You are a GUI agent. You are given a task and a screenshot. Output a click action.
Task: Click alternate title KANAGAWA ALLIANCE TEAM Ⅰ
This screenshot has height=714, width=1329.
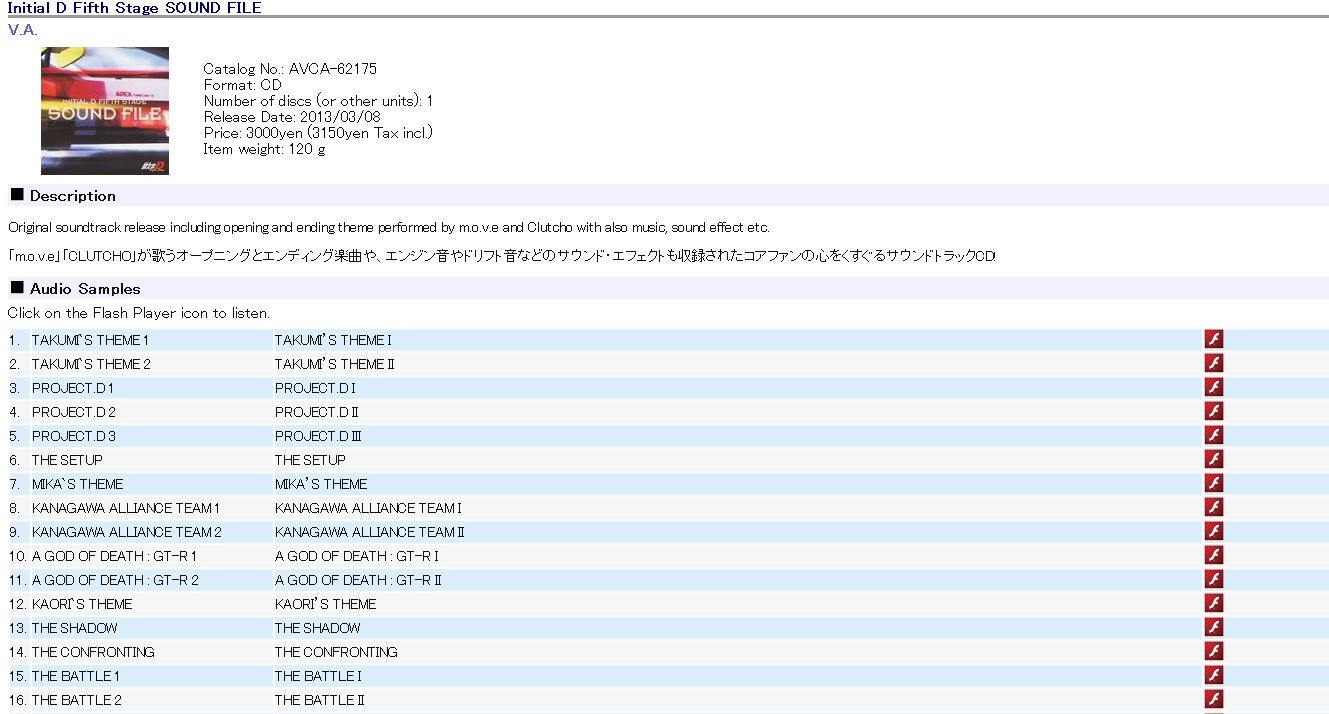point(368,508)
